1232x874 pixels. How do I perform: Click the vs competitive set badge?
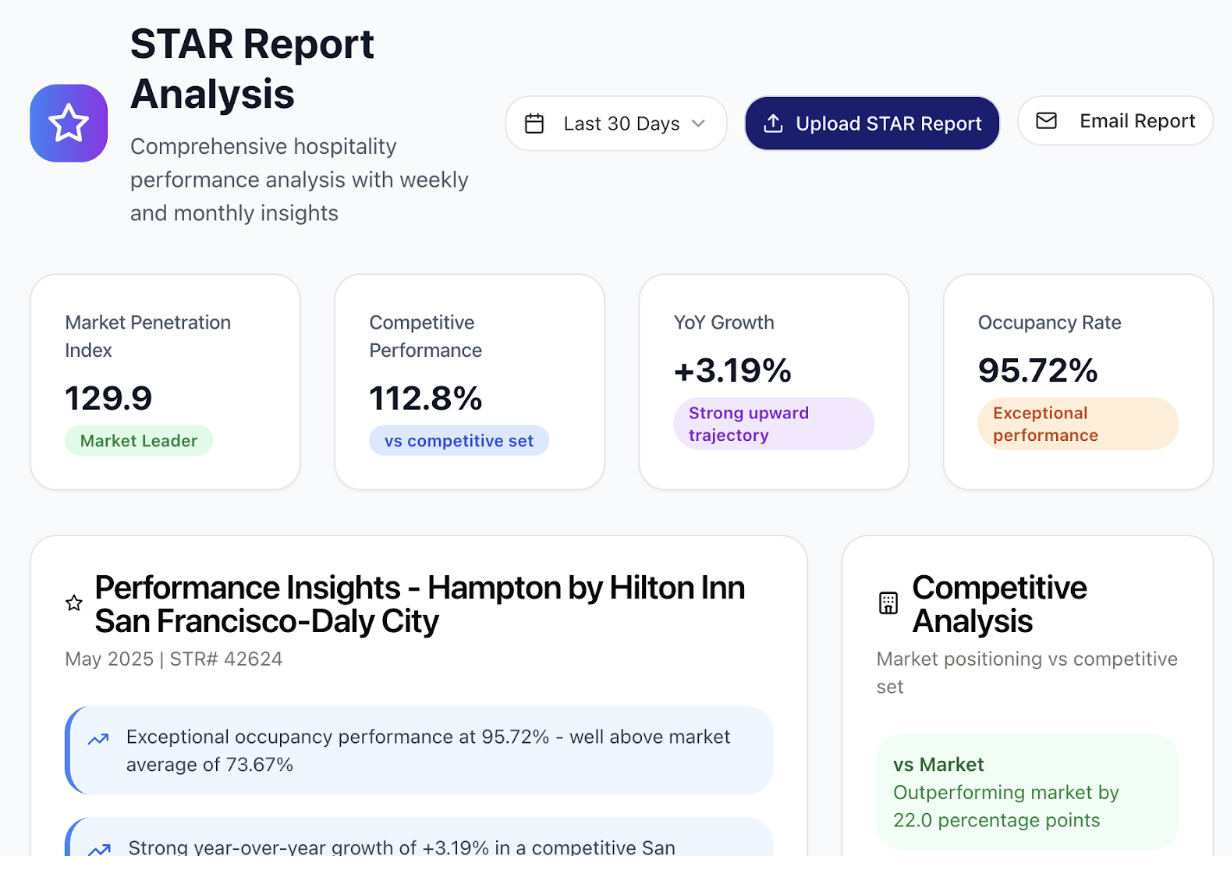click(459, 440)
